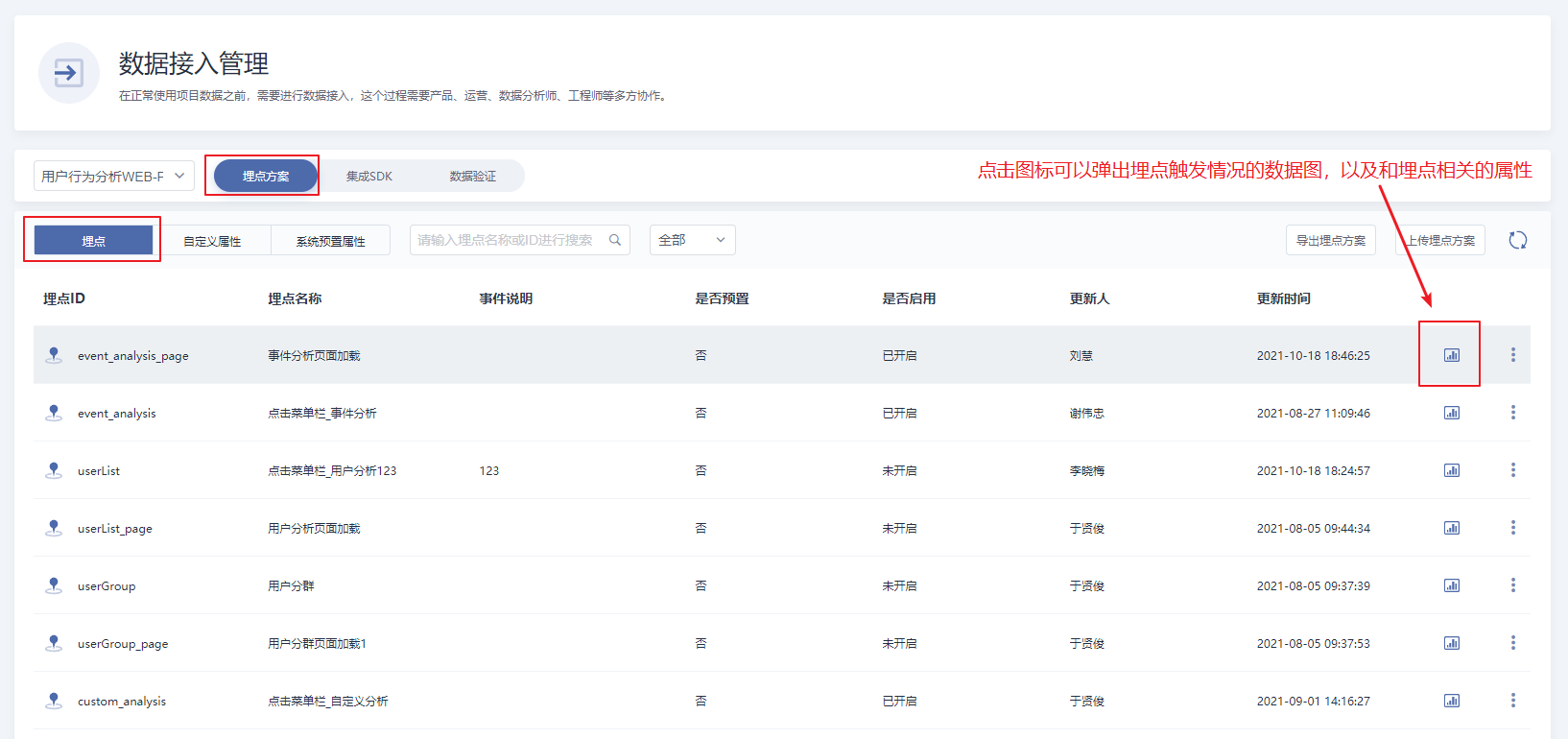
Task: Switch to the 数据验证 tab
Action: click(x=473, y=176)
